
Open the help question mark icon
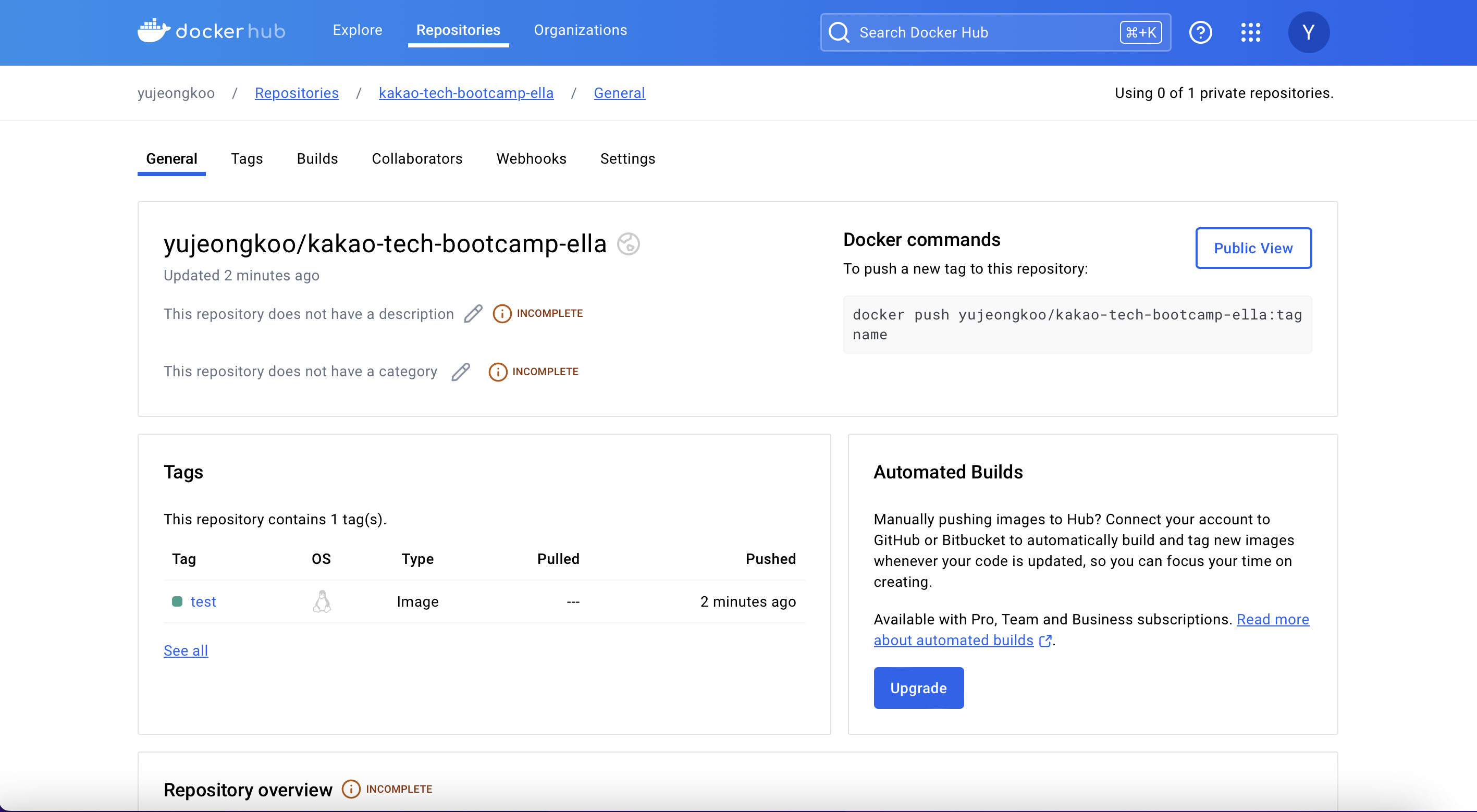coord(1200,32)
